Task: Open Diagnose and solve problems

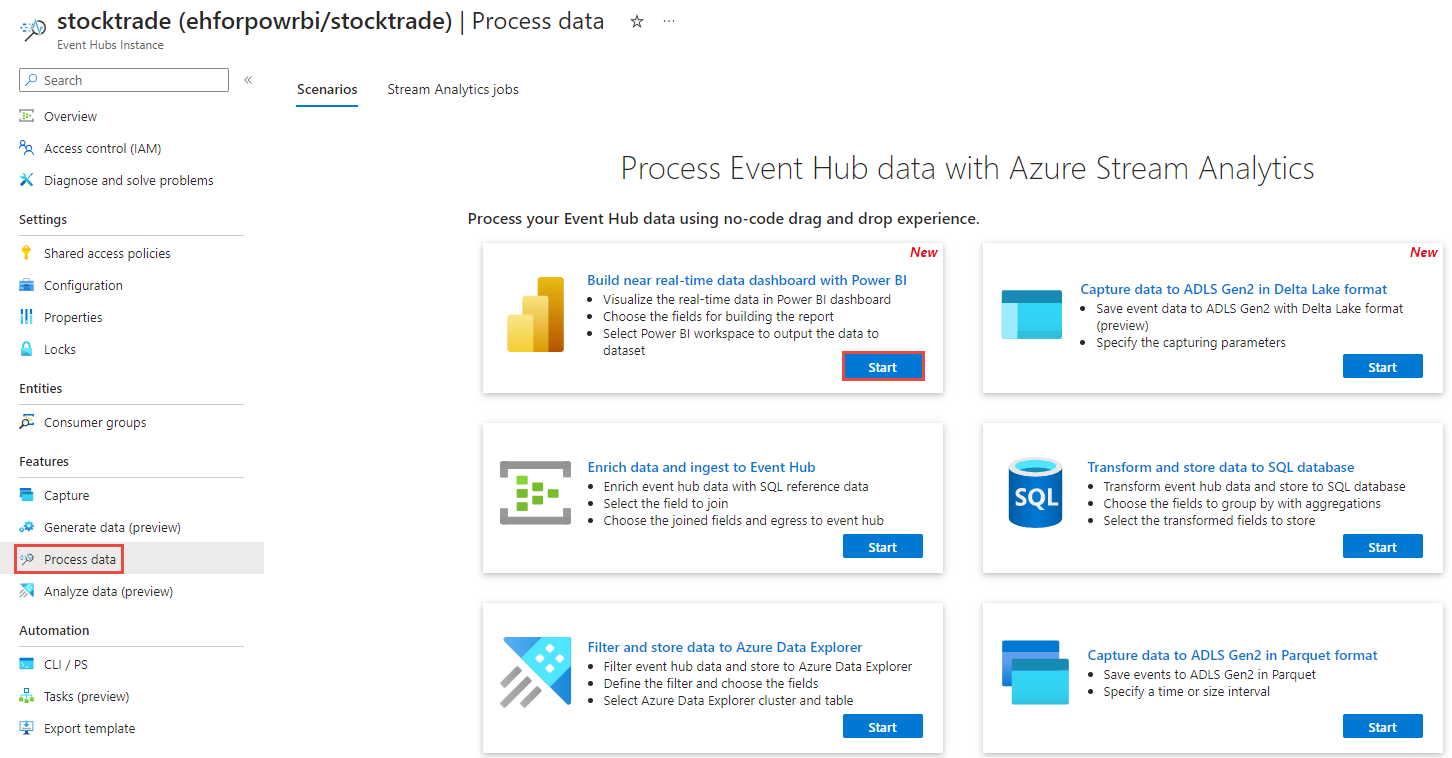Action: [128, 180]
